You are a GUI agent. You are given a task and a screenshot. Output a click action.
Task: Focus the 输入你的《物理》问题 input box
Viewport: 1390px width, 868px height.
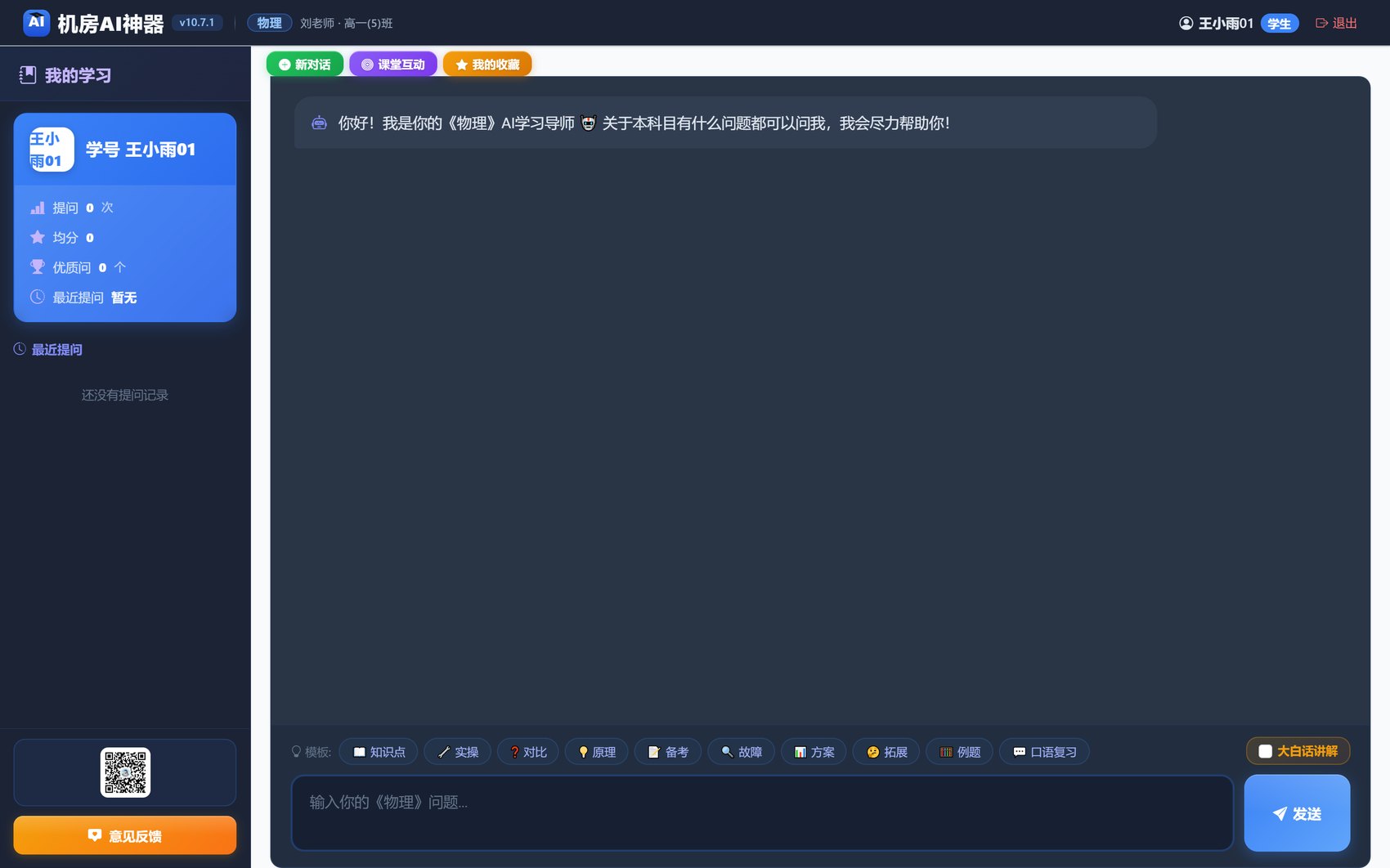pos(762,812)
